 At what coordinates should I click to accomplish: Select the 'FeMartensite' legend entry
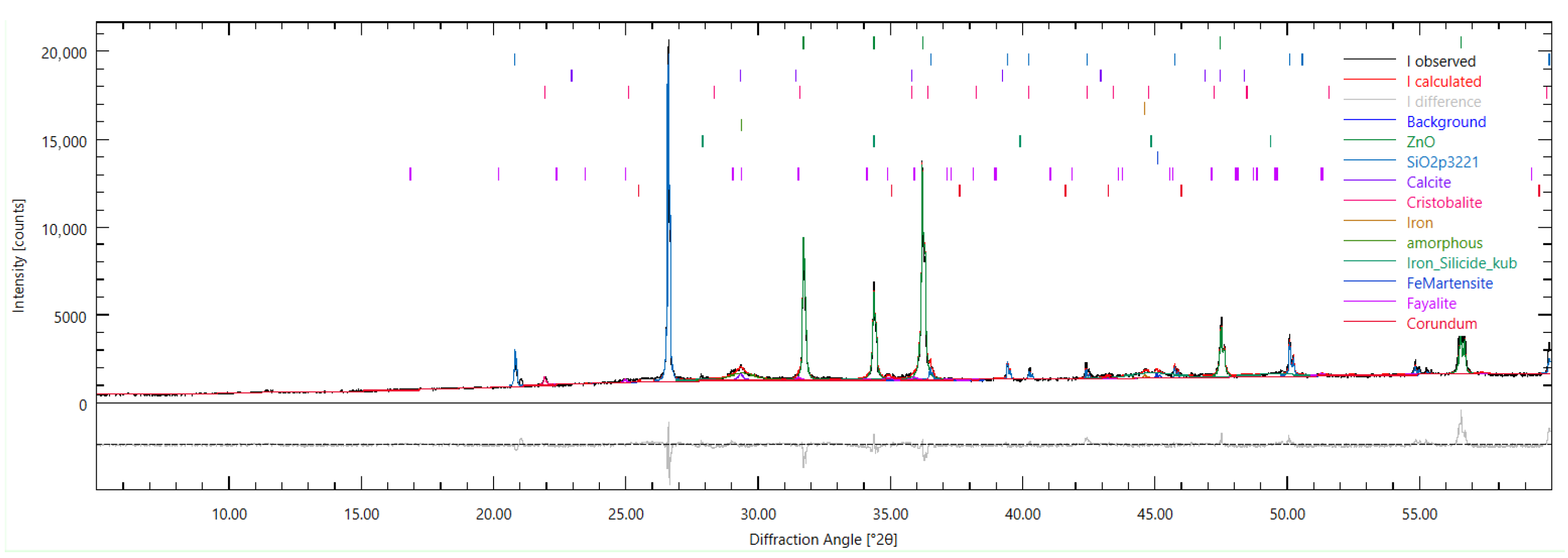pyautogui.click(x=1450, y=283)
